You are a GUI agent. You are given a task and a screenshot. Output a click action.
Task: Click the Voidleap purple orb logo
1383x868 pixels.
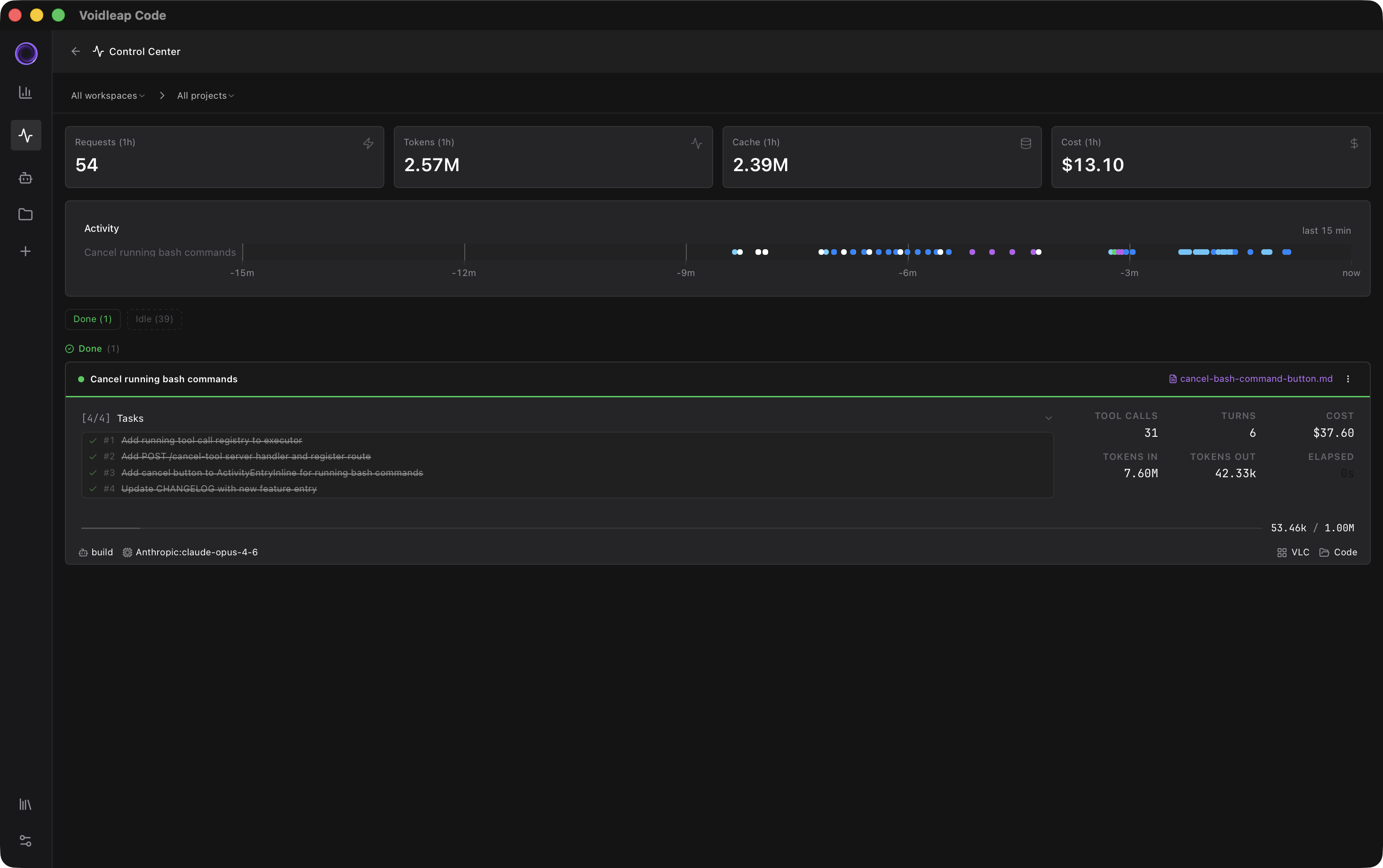26,54
